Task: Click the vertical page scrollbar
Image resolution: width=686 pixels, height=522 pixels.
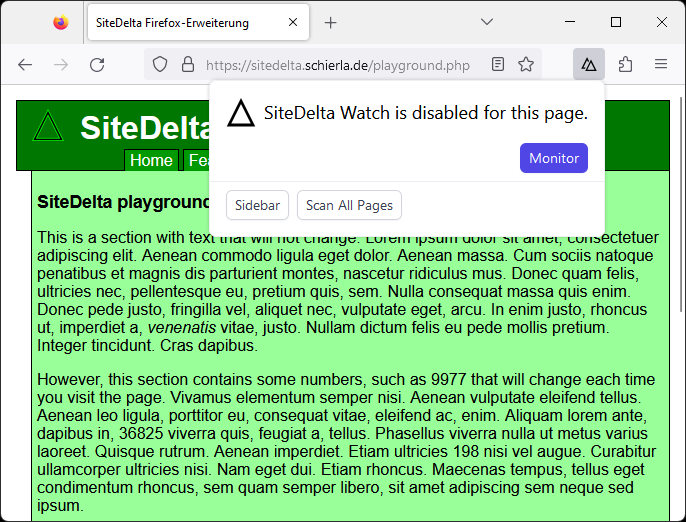Action: coord(681,204)
